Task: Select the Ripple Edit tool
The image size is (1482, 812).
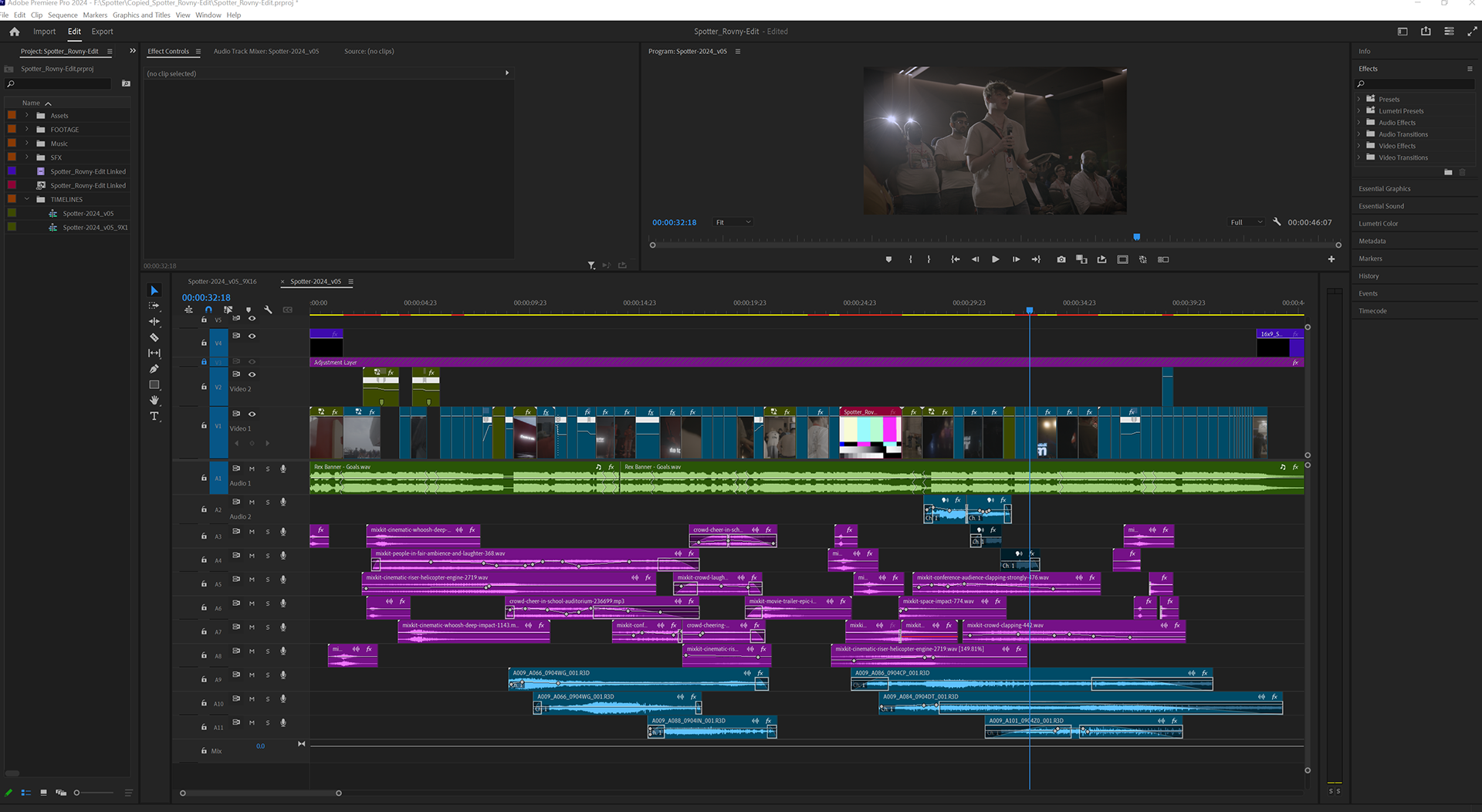Action: pos(154,321)
